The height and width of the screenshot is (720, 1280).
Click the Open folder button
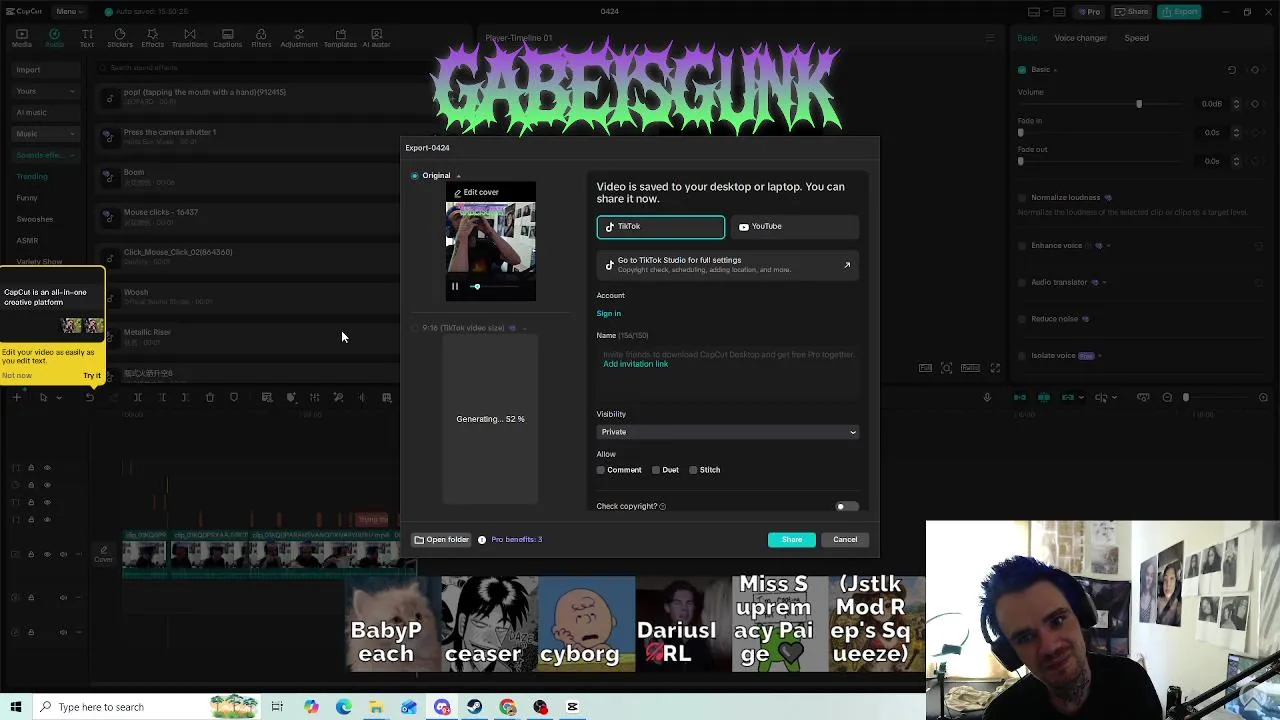(441, 540)
